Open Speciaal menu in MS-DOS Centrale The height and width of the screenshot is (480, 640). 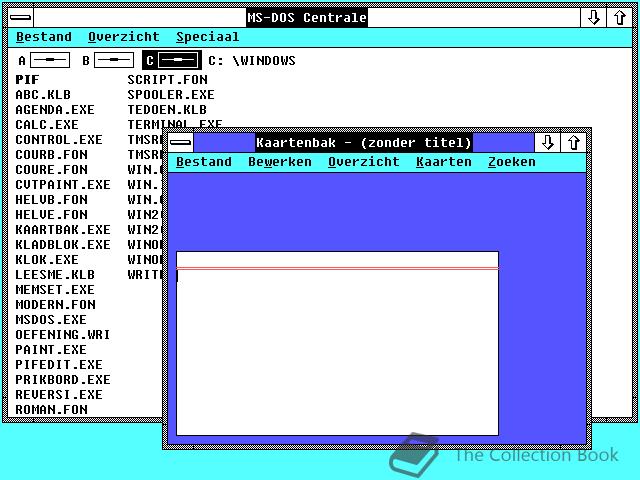pos(208,37)
